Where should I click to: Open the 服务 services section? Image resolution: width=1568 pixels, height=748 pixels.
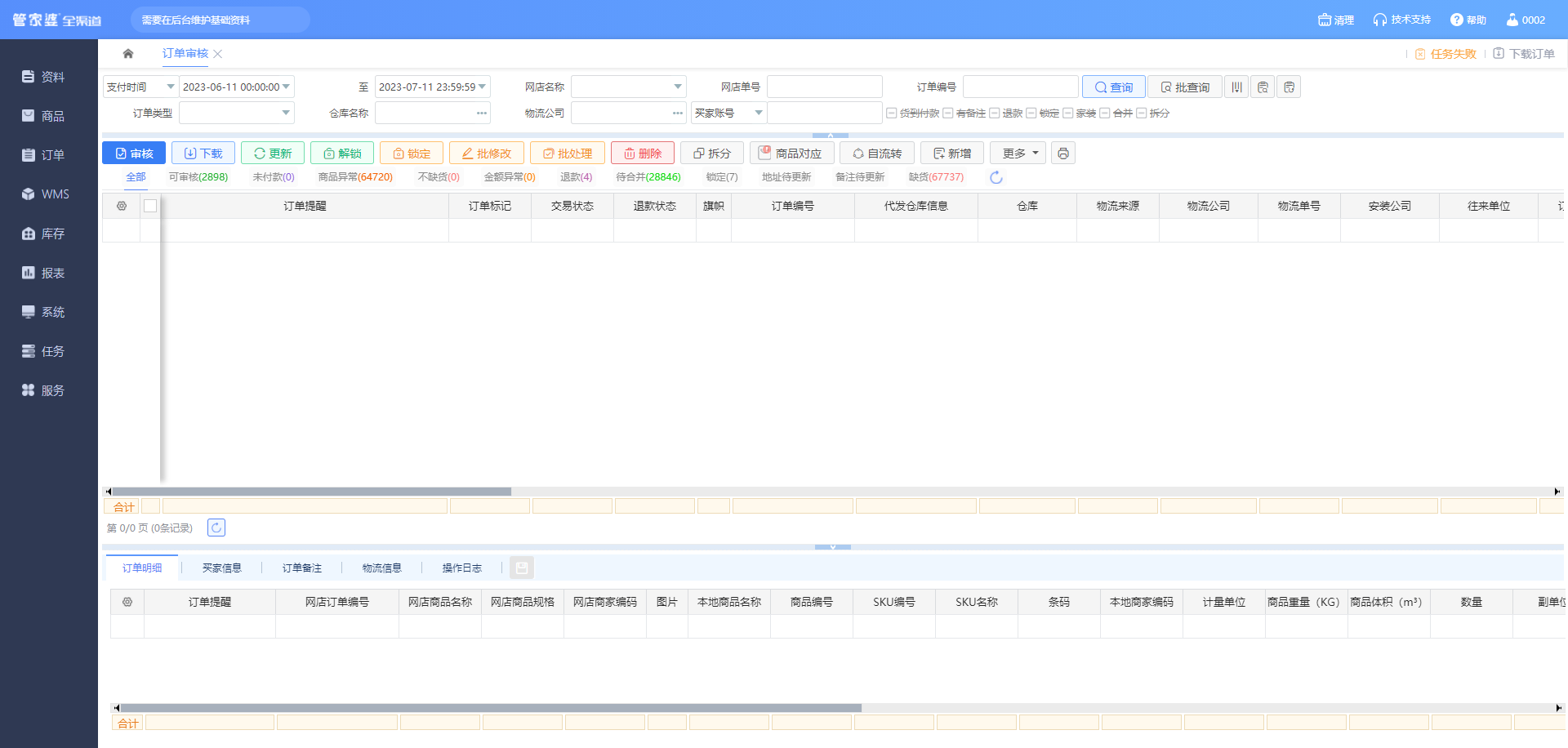click(43, 390)
